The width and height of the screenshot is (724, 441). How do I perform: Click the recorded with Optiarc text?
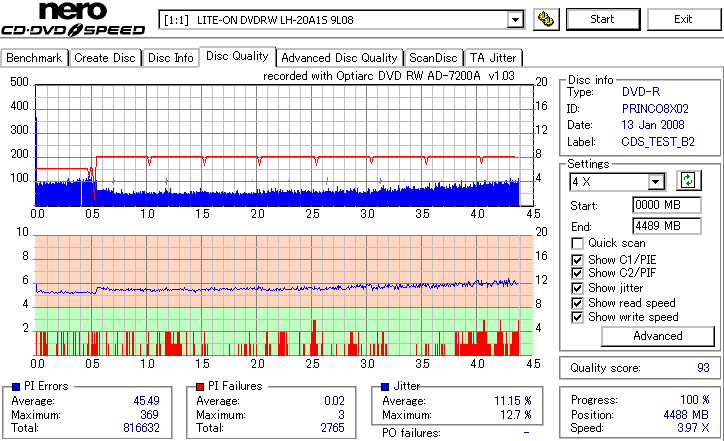click(x=388, y=76)
